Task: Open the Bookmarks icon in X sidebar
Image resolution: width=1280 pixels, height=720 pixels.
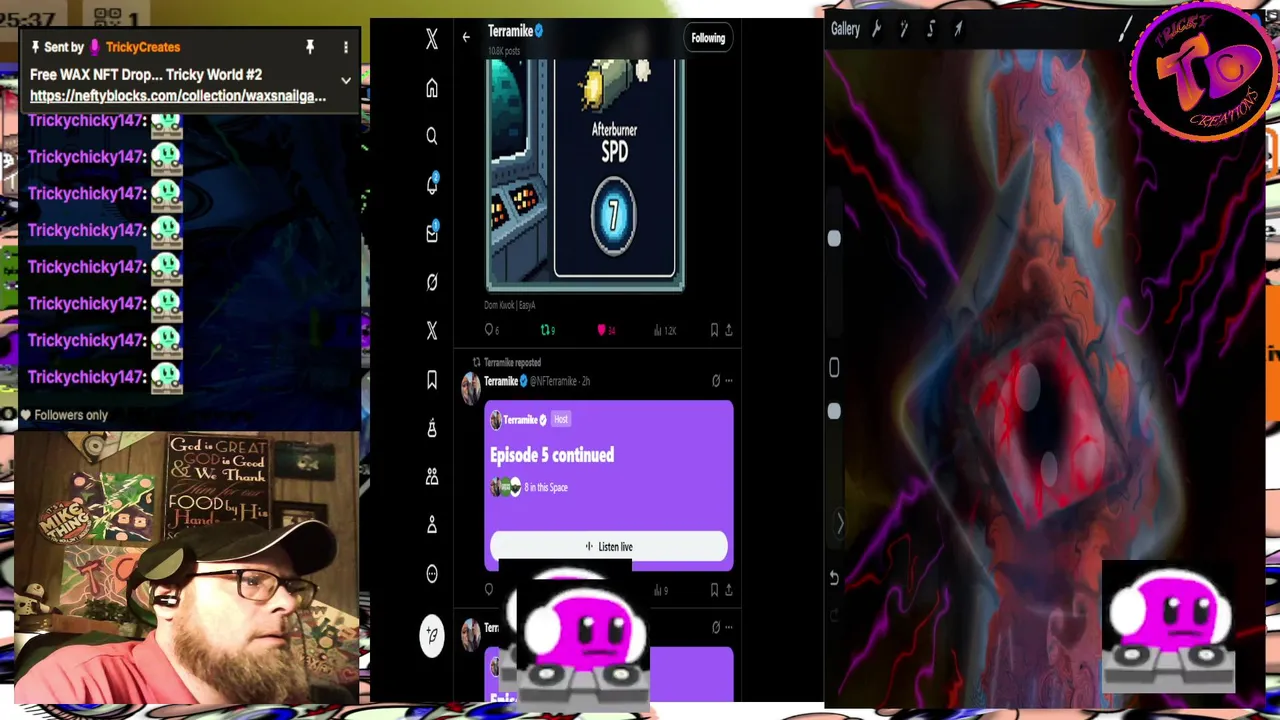Action: point(432,380)
